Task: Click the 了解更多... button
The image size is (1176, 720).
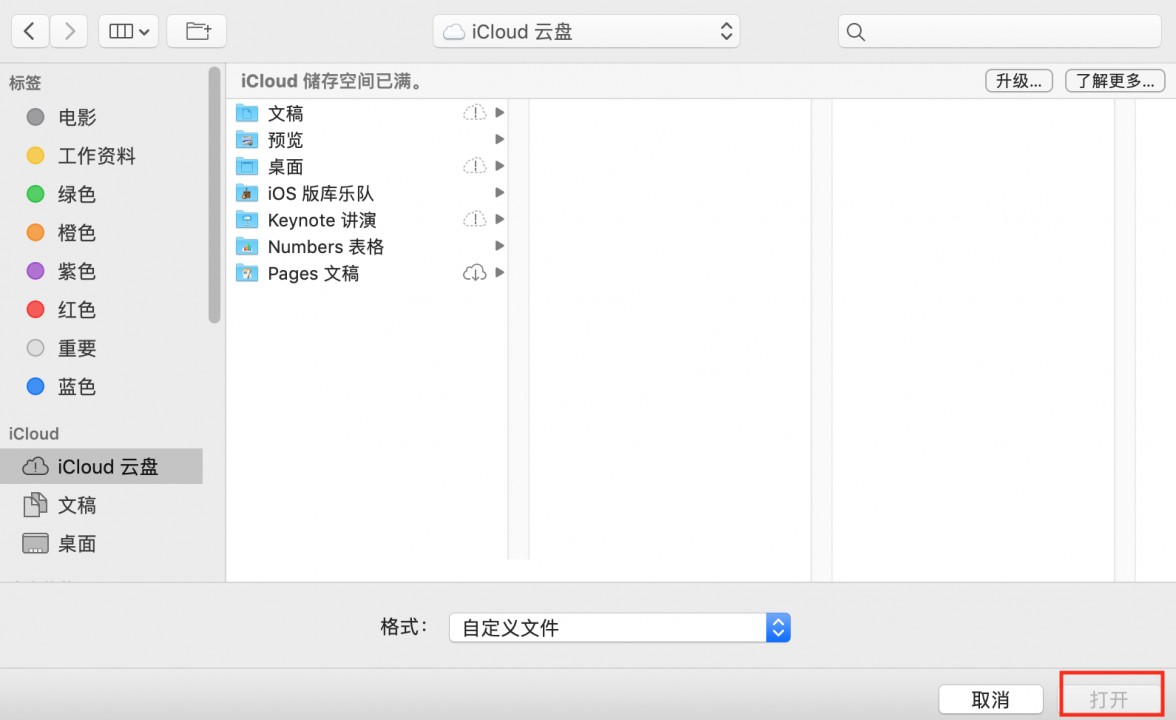Action: 1114,81
